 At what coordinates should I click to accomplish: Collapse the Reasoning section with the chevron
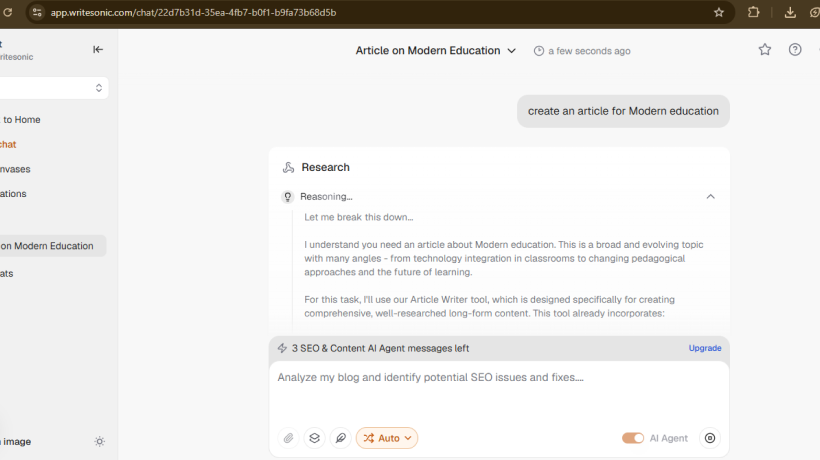(x=710, y=197)
